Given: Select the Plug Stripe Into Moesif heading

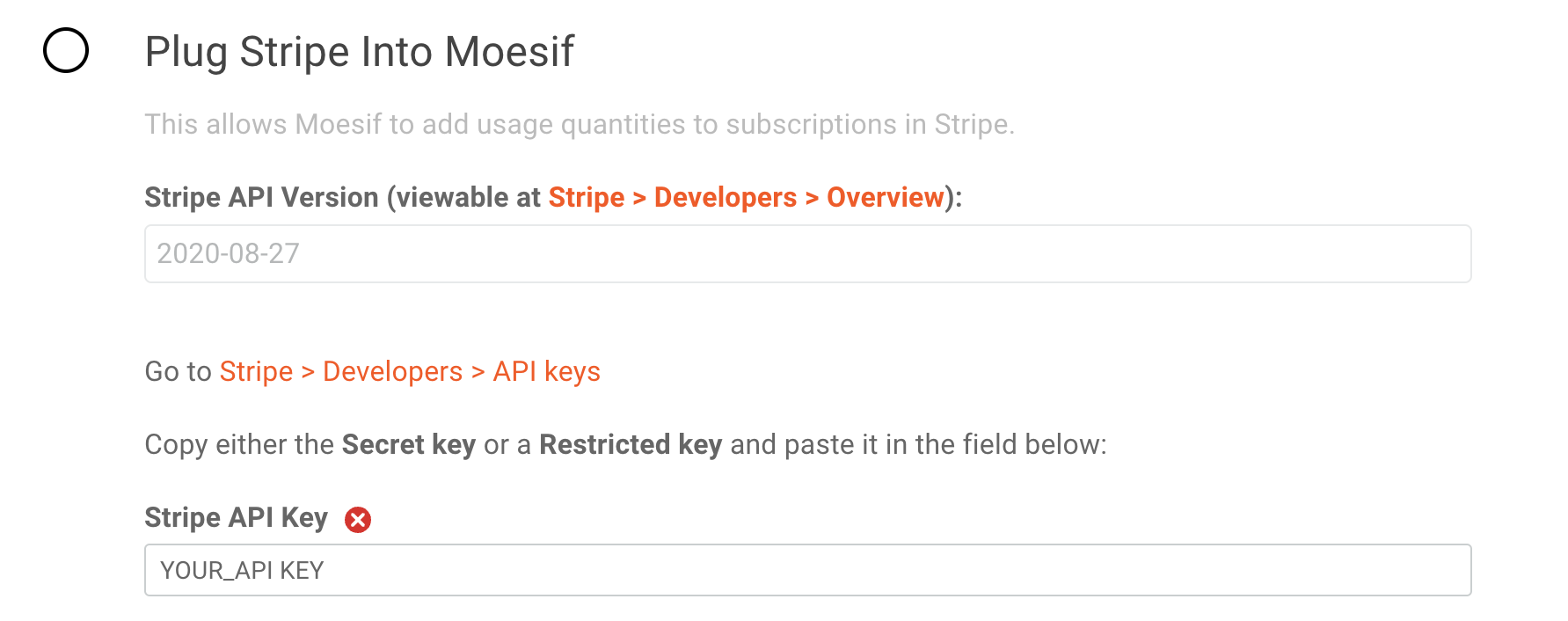Looking at the screenshot, I should pos(359,51).
